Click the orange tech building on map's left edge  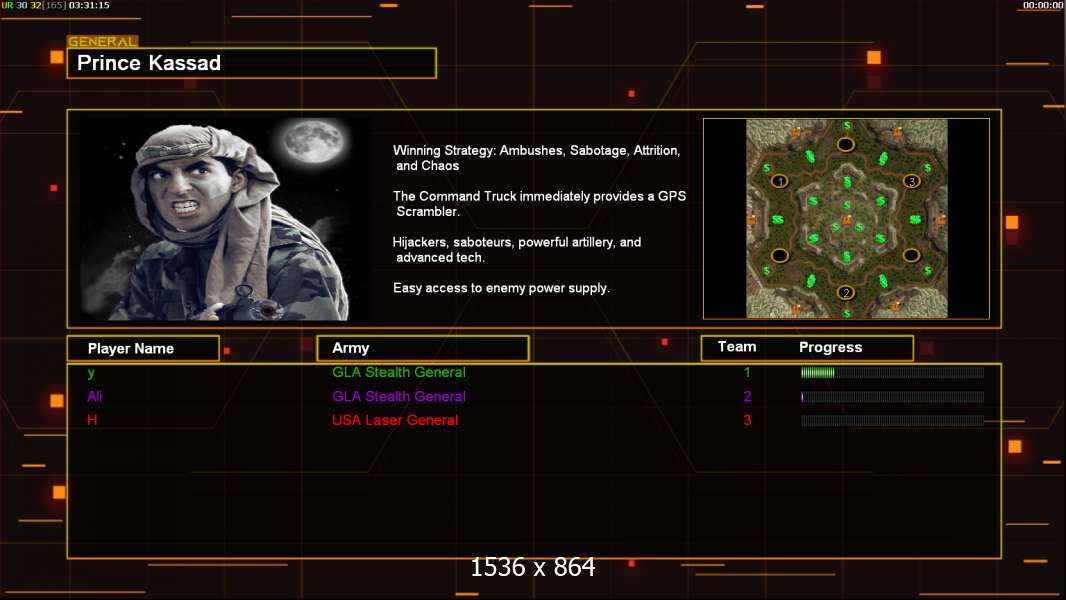(x=751, y=220)
